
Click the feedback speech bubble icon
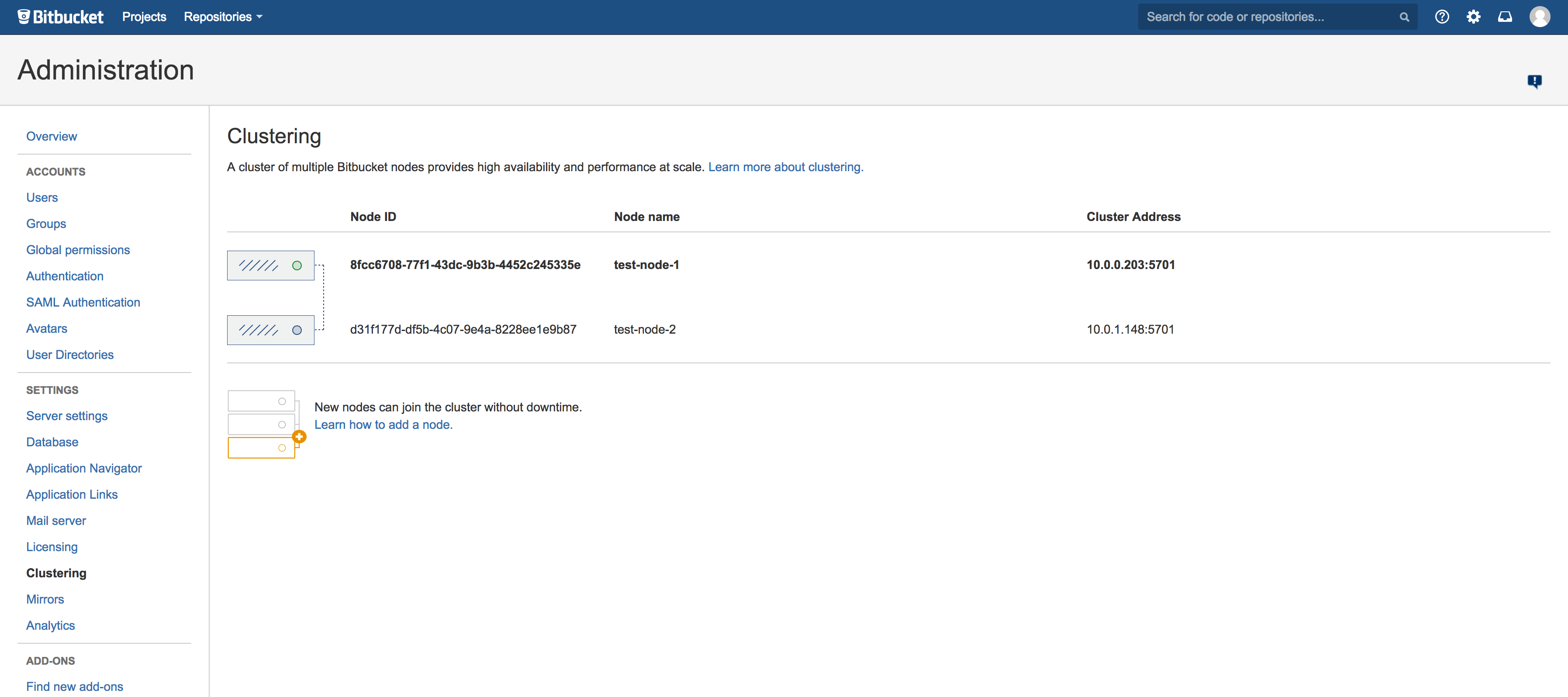point(1534,81)
